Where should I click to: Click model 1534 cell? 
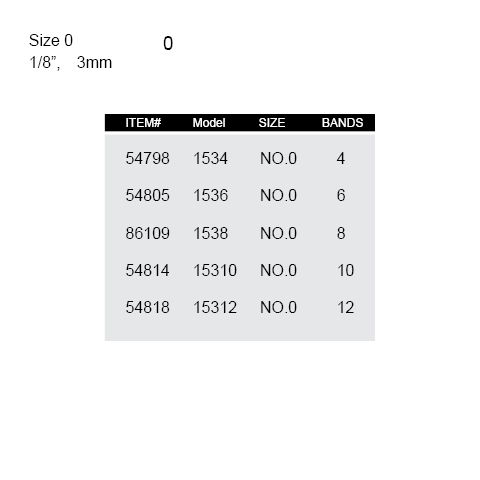click(211, 158)
